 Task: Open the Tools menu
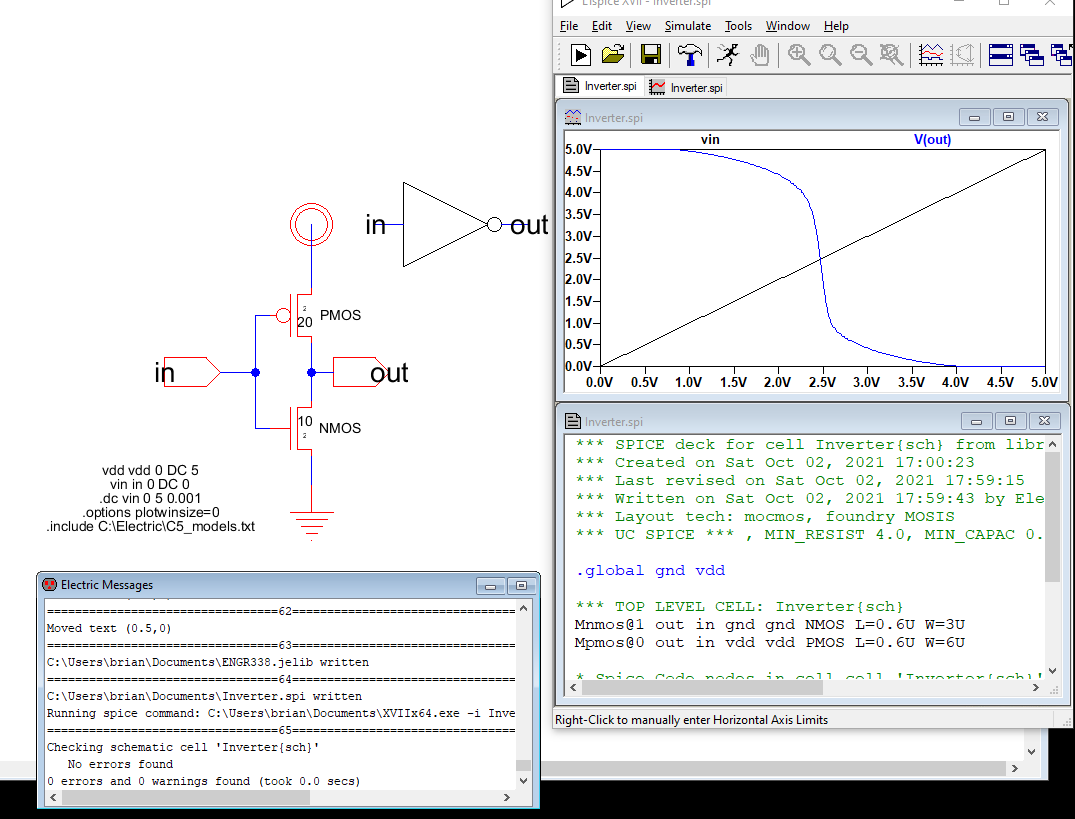[x=738, y=26]
